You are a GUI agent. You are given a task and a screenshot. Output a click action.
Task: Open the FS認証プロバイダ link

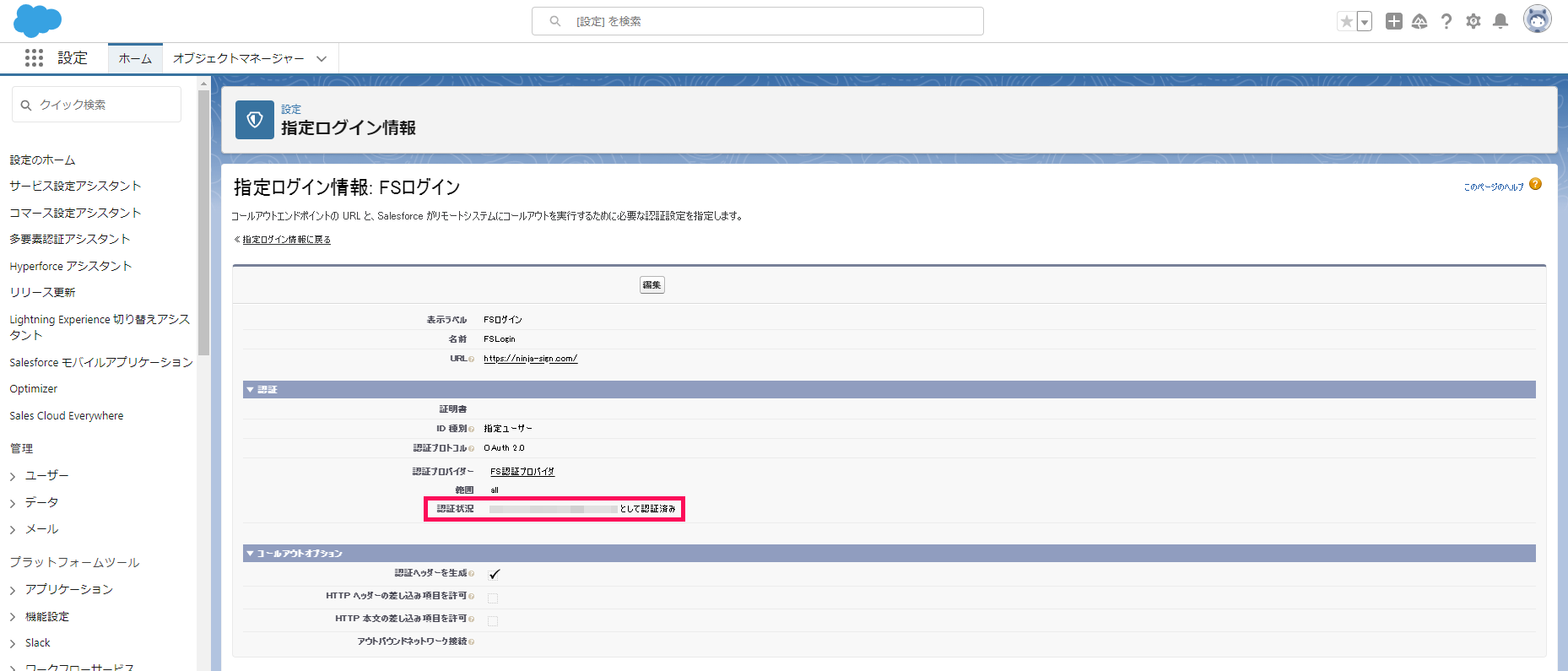pyautogui.click(x=522, y=472)
